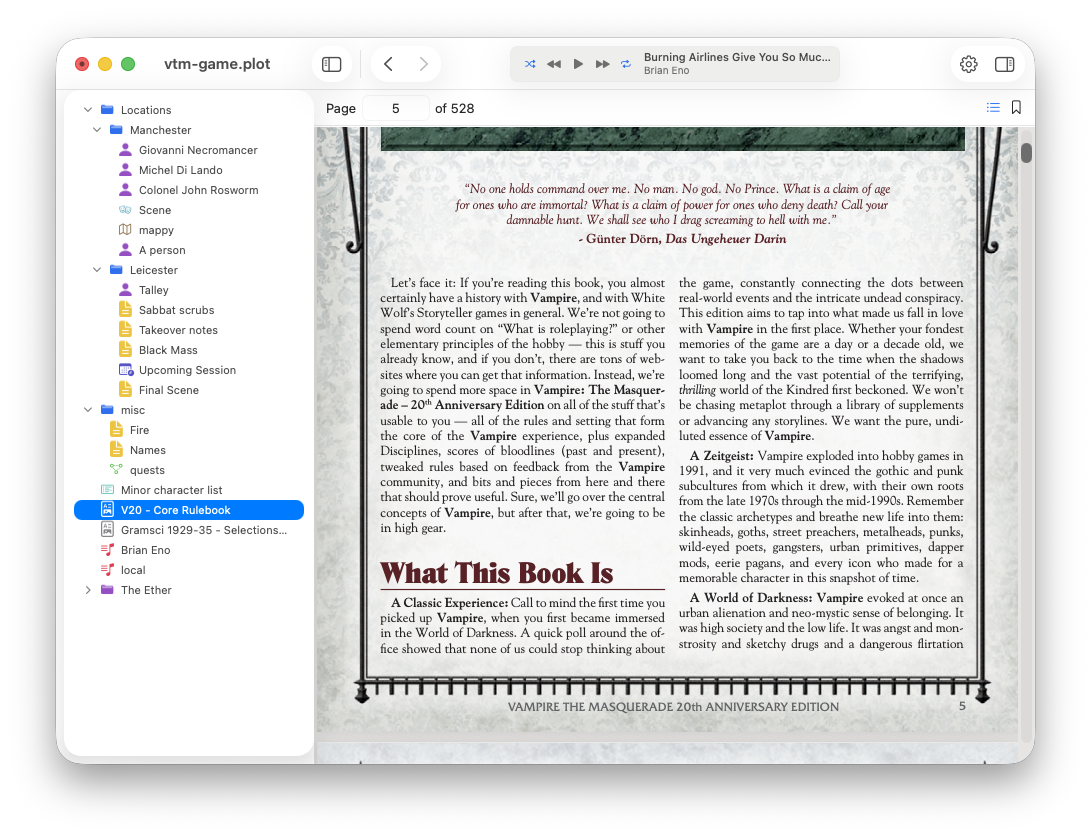Select the Leicester folder icon

tap(116, 269)
